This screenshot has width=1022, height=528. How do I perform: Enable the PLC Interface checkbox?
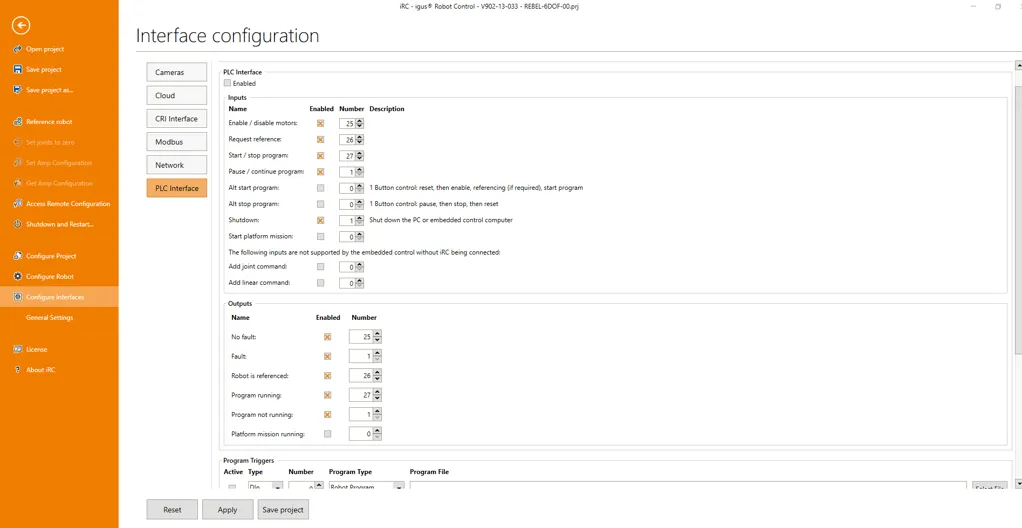[227, 83]
